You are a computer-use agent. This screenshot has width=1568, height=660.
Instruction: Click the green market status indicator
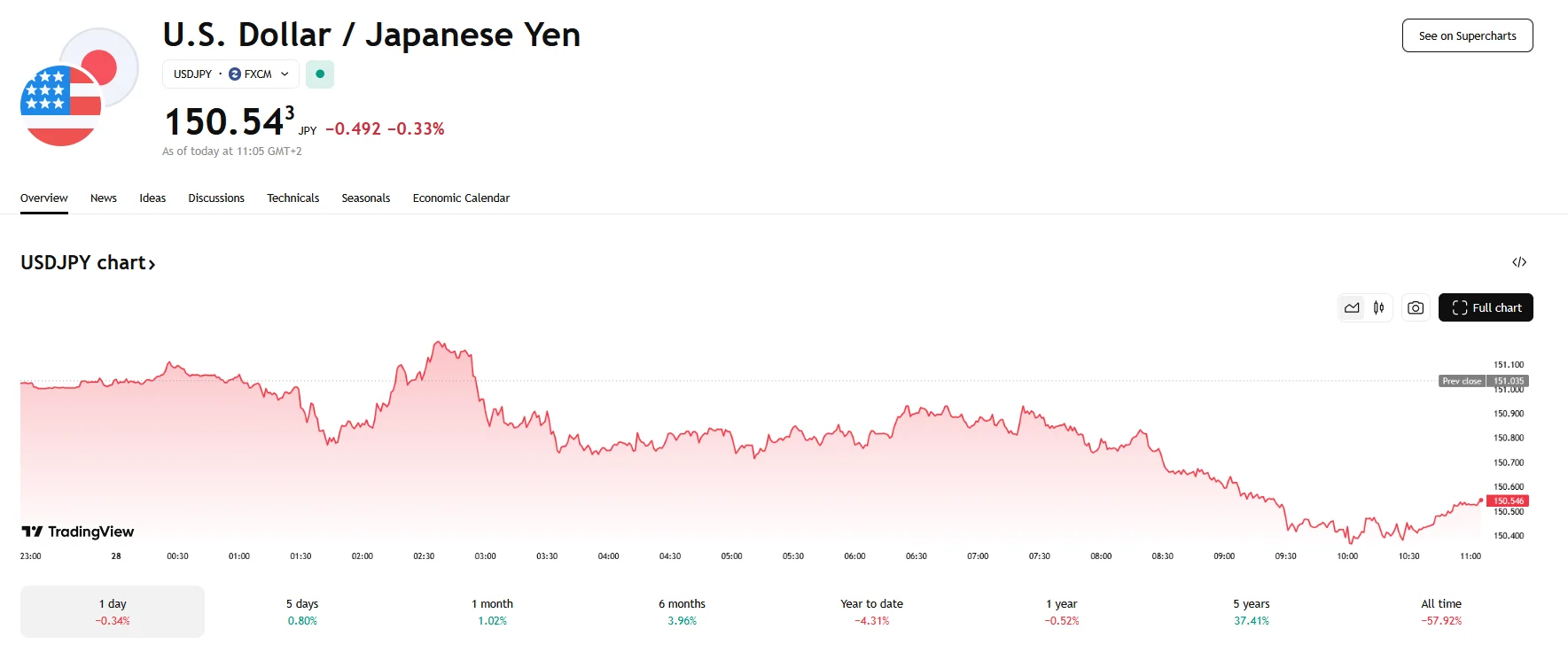320,74
